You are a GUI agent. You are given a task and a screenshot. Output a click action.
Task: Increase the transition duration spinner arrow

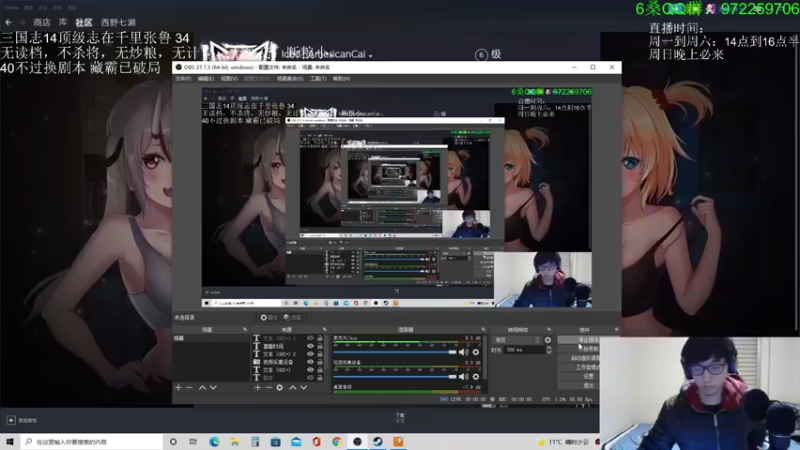pos(549,348)
